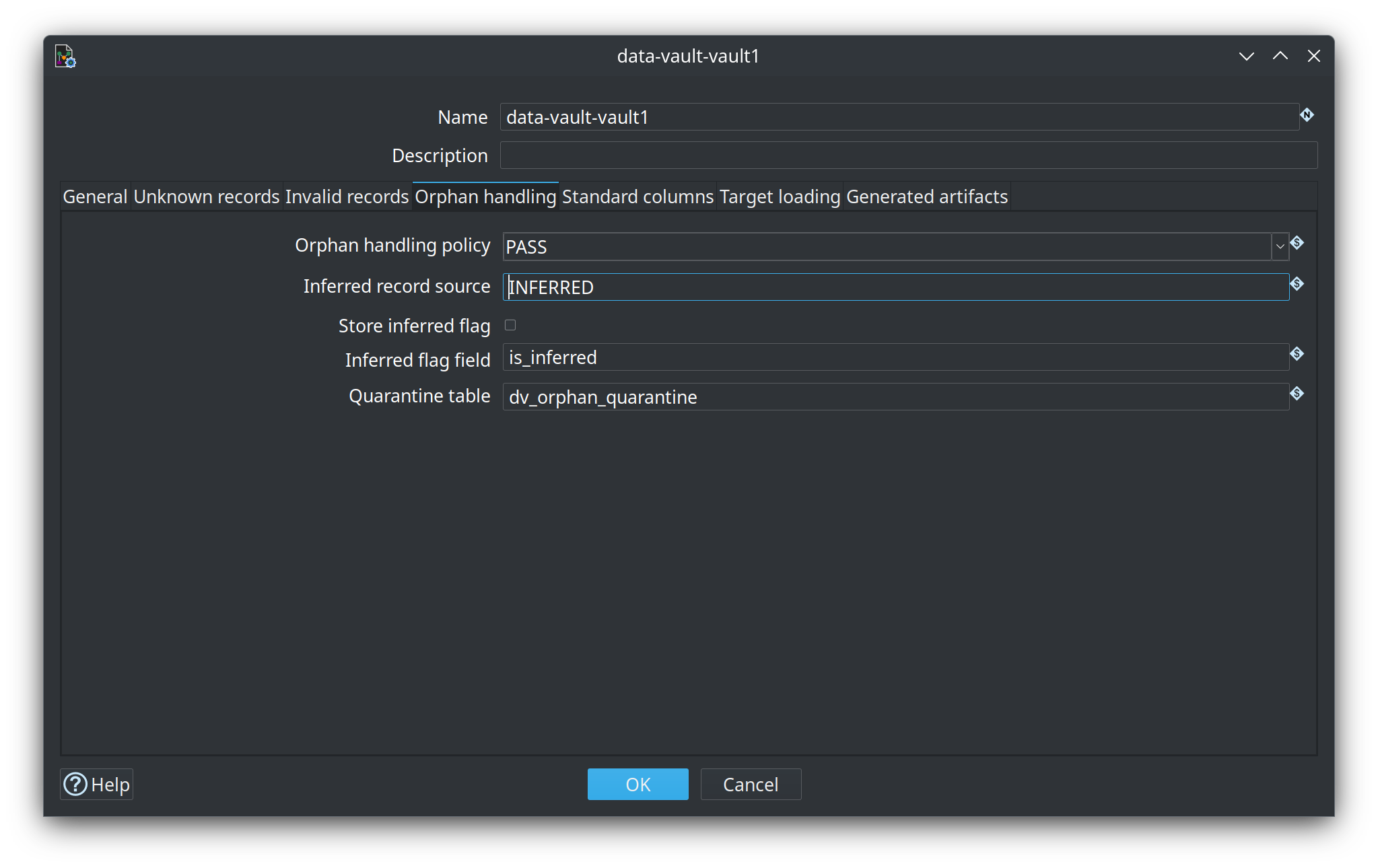Click variable icon beside Quarantine table
The width and height of the screenshot is (1378, 868).
tap(1297, 394)
